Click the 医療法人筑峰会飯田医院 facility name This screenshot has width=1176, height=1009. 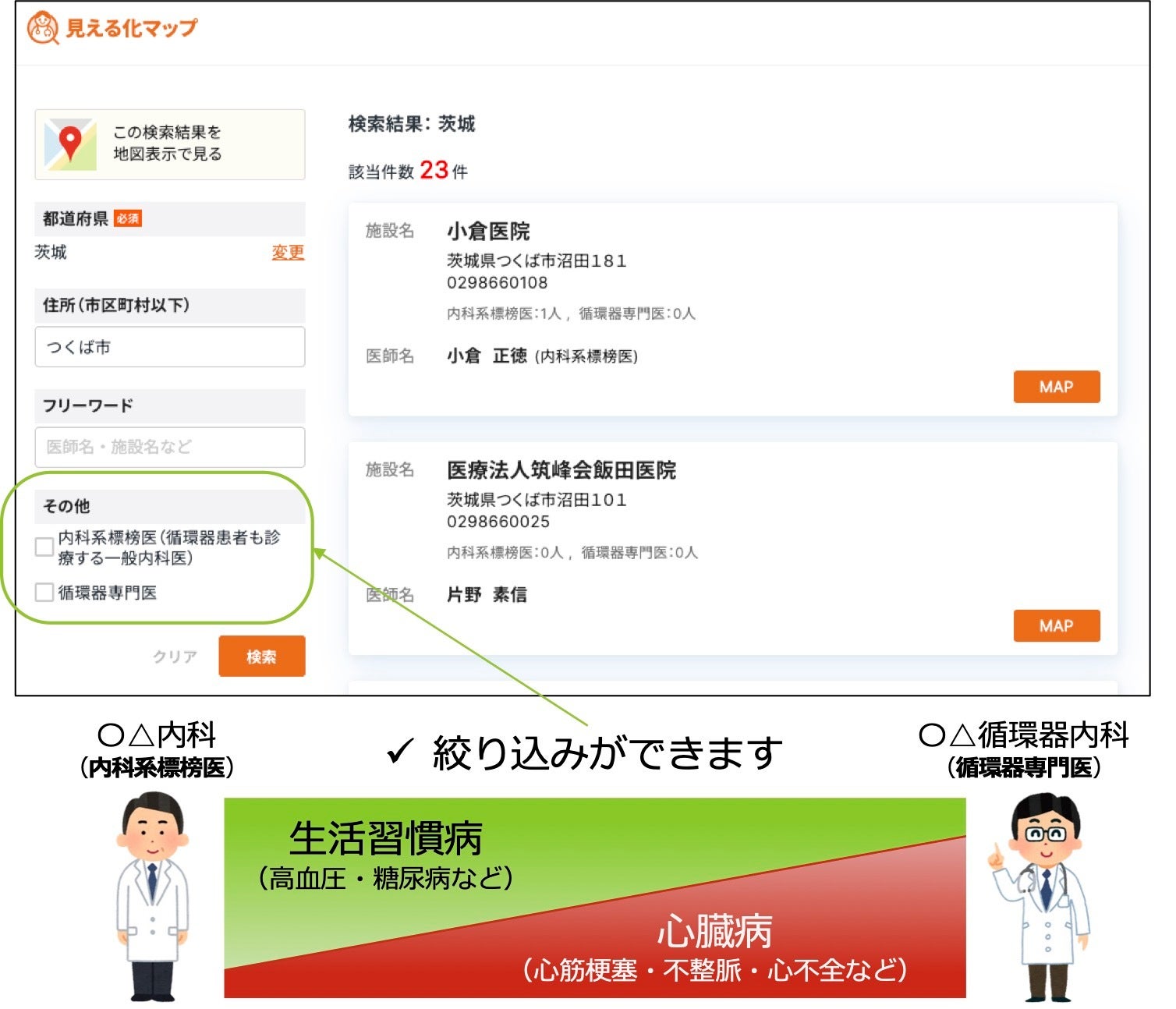561,470
